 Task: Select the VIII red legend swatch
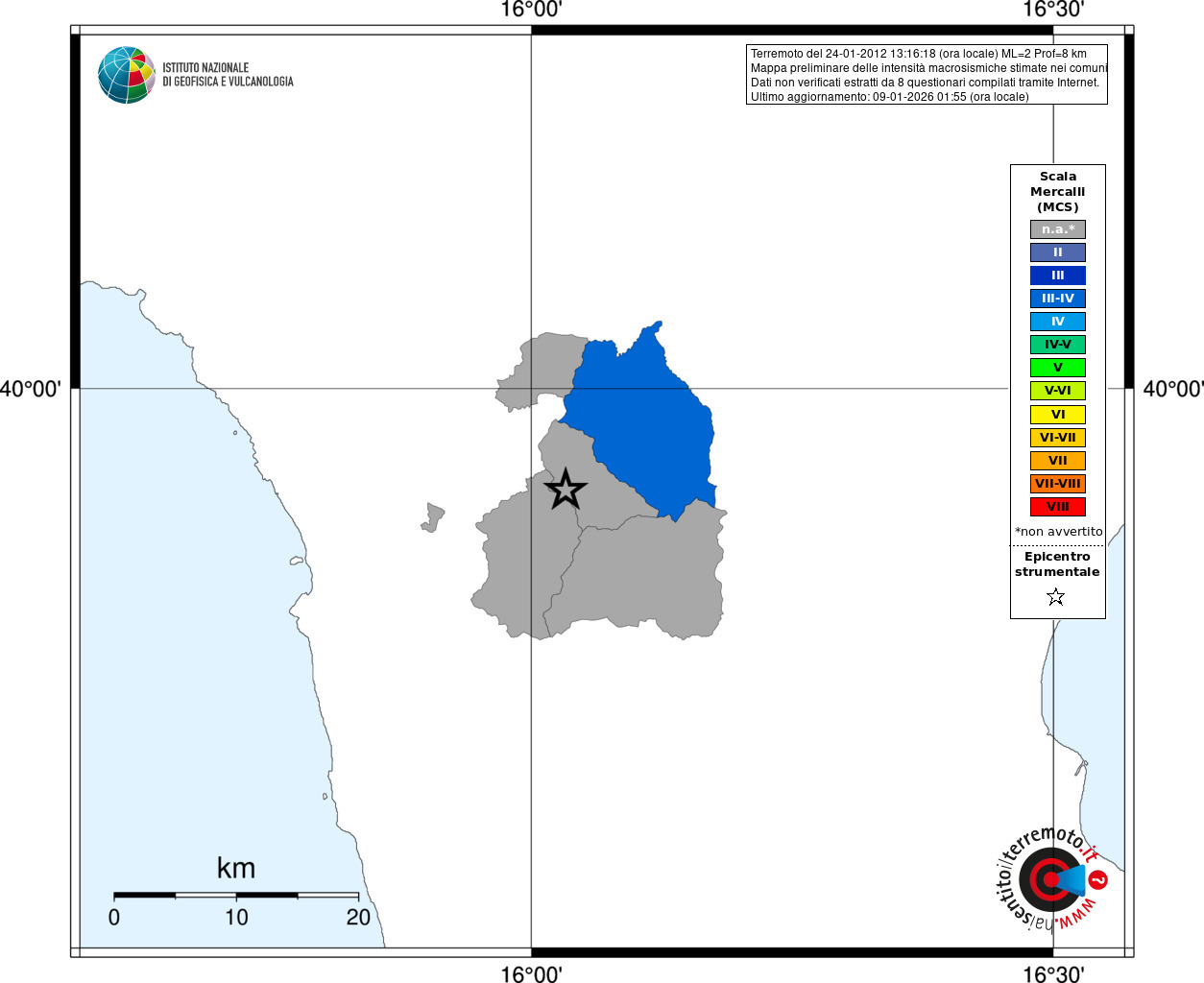click(1058, 507)
